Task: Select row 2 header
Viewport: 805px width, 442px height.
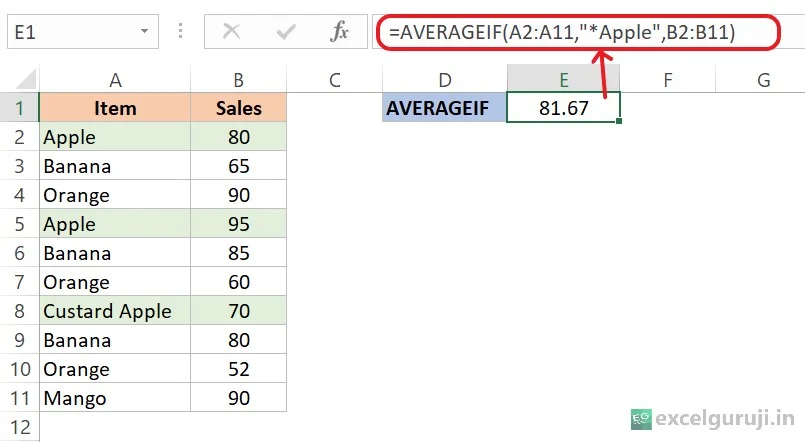Action: [x=20, y=137]
